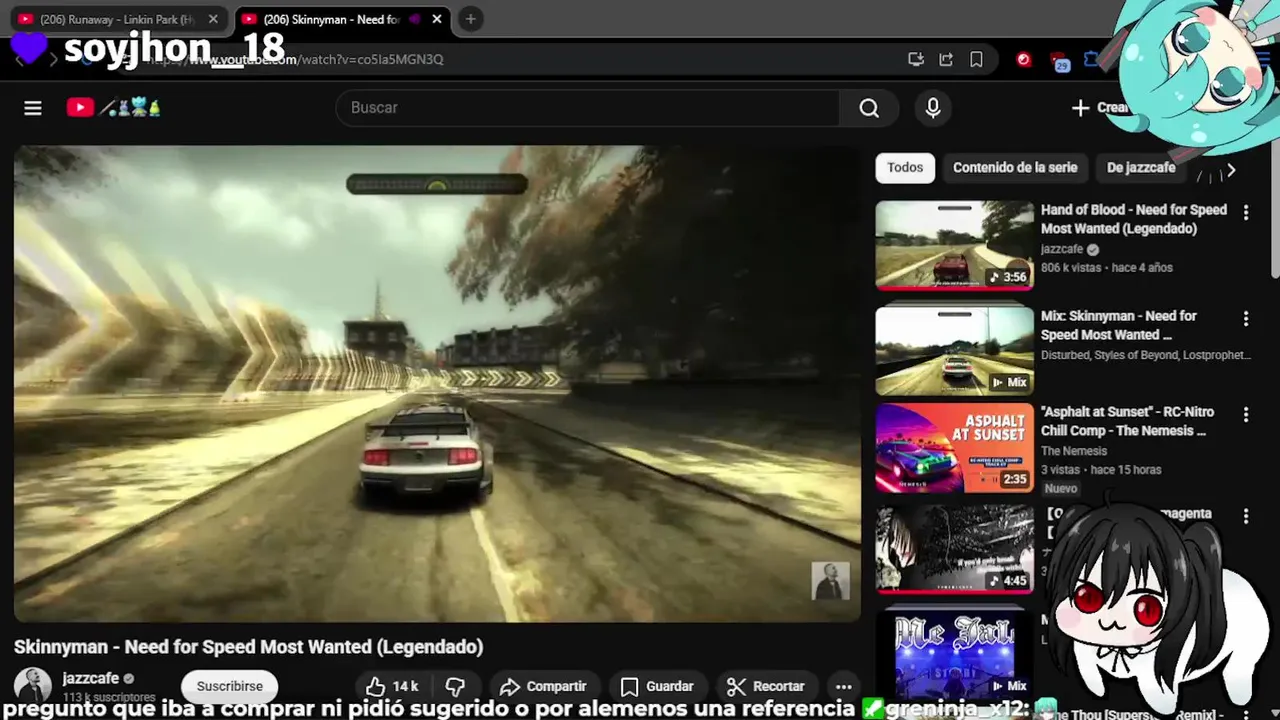Open the thumbnail with 4:45 duration
This screenshot has width=1280, height=720.
click(x=955, y=549)
